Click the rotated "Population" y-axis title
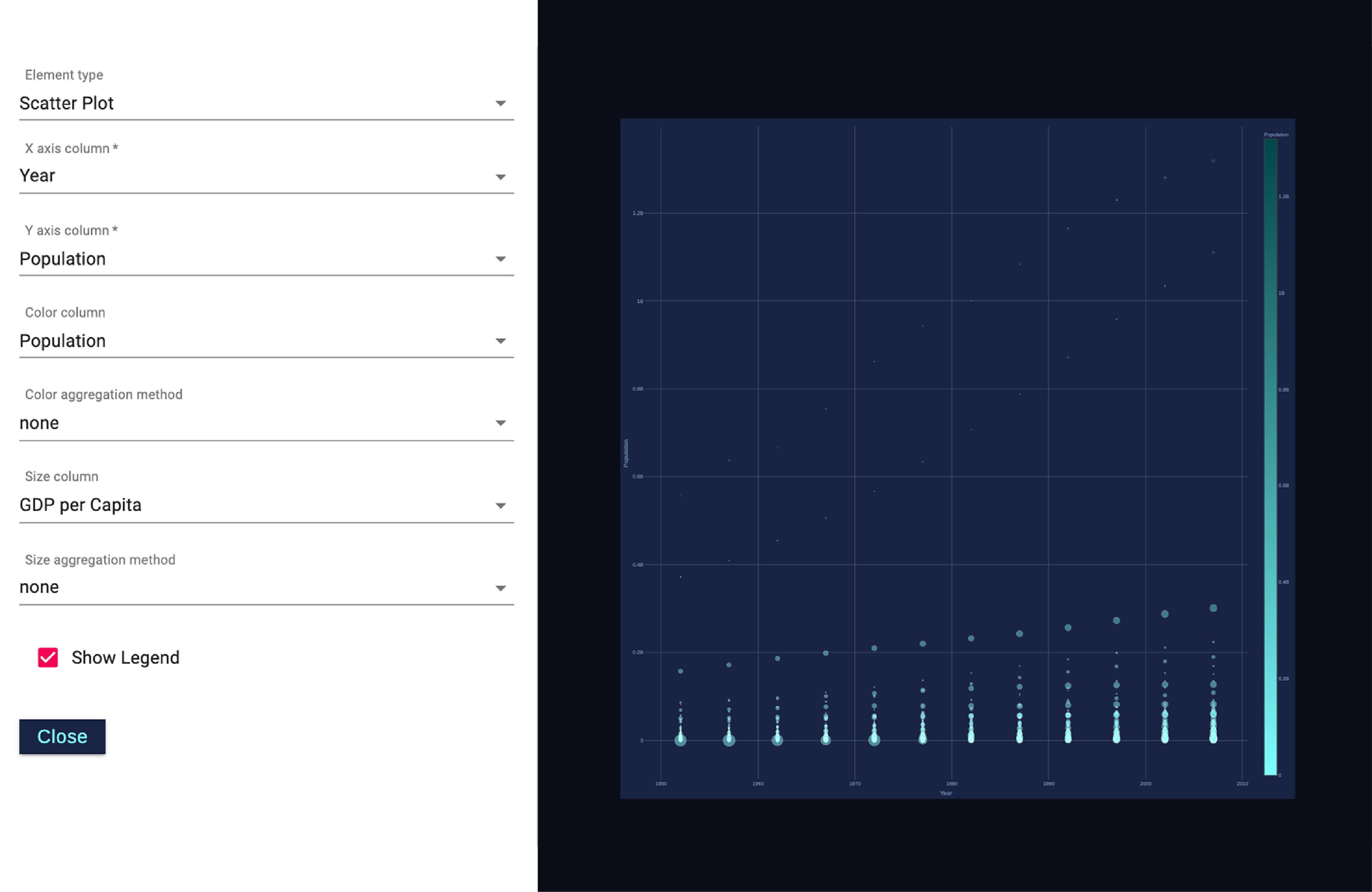The height and width of the screenshot is (892, 1372). pos(626,453)
